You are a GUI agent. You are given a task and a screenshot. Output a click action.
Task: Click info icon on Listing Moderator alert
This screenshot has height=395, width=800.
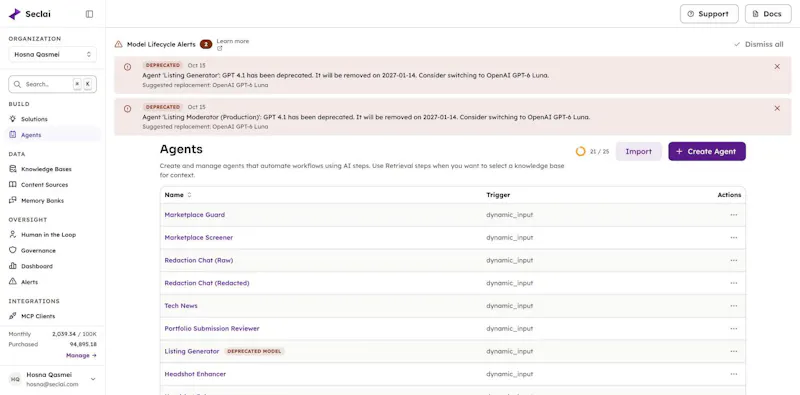click(128, 108)
